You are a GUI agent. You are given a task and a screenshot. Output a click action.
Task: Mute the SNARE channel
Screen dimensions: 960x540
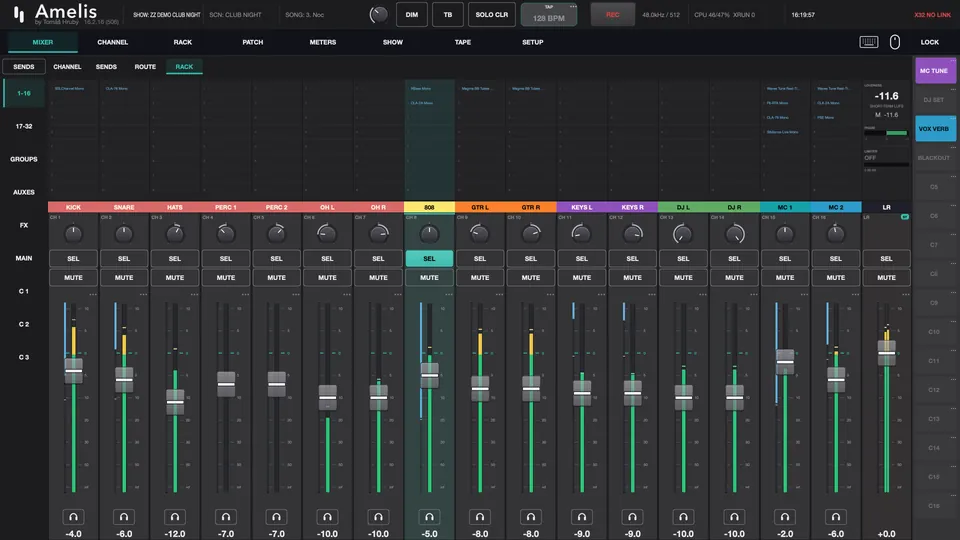tap(124, 277)
